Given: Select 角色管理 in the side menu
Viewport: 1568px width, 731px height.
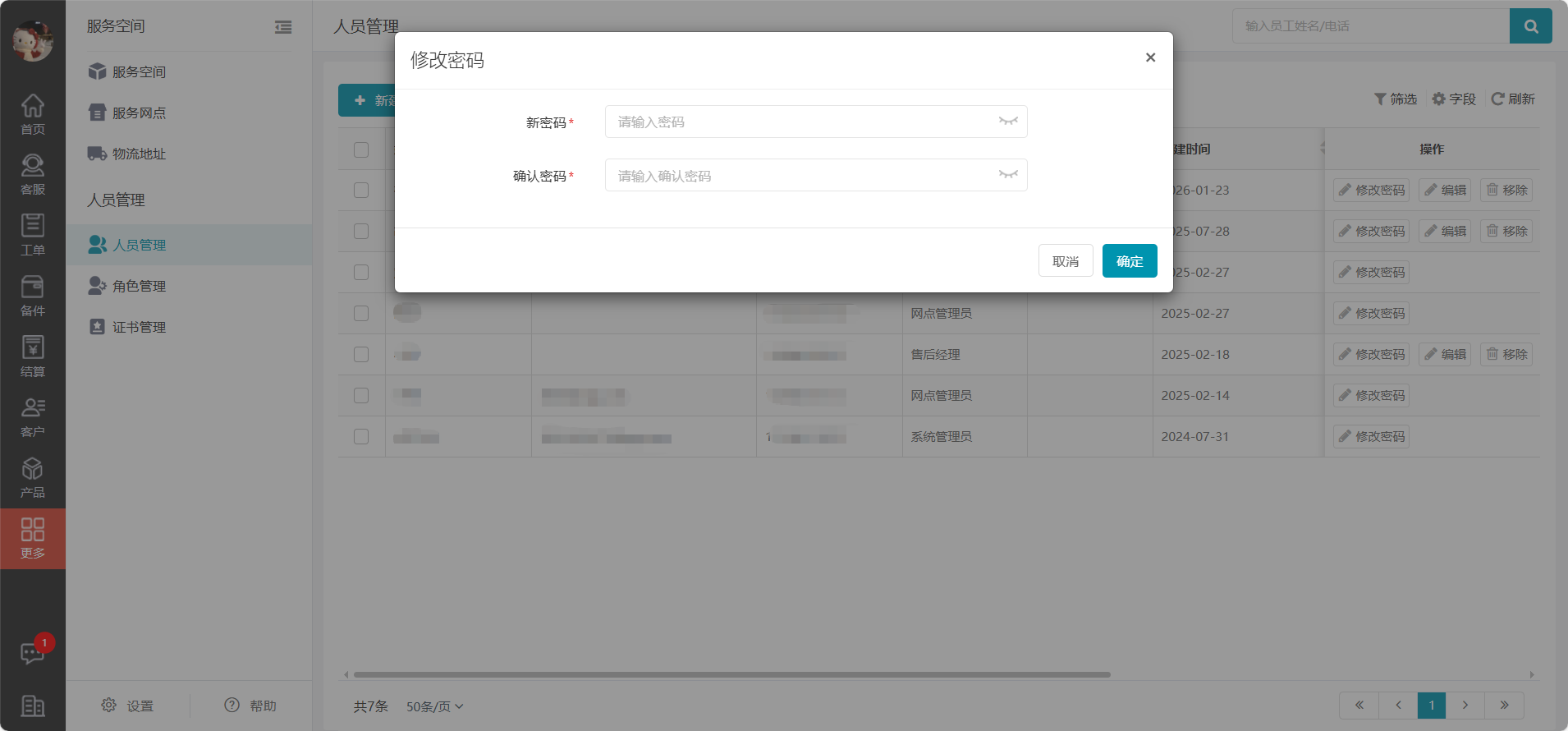Looking at the screenshot, I should coord(139,286).
